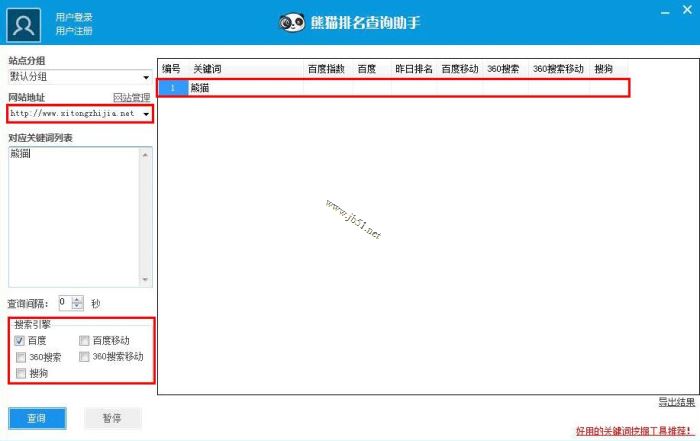Viewport: 700px width, 441px height.
Task: Click the 360搜索 column header
Action: pos(505,69)
